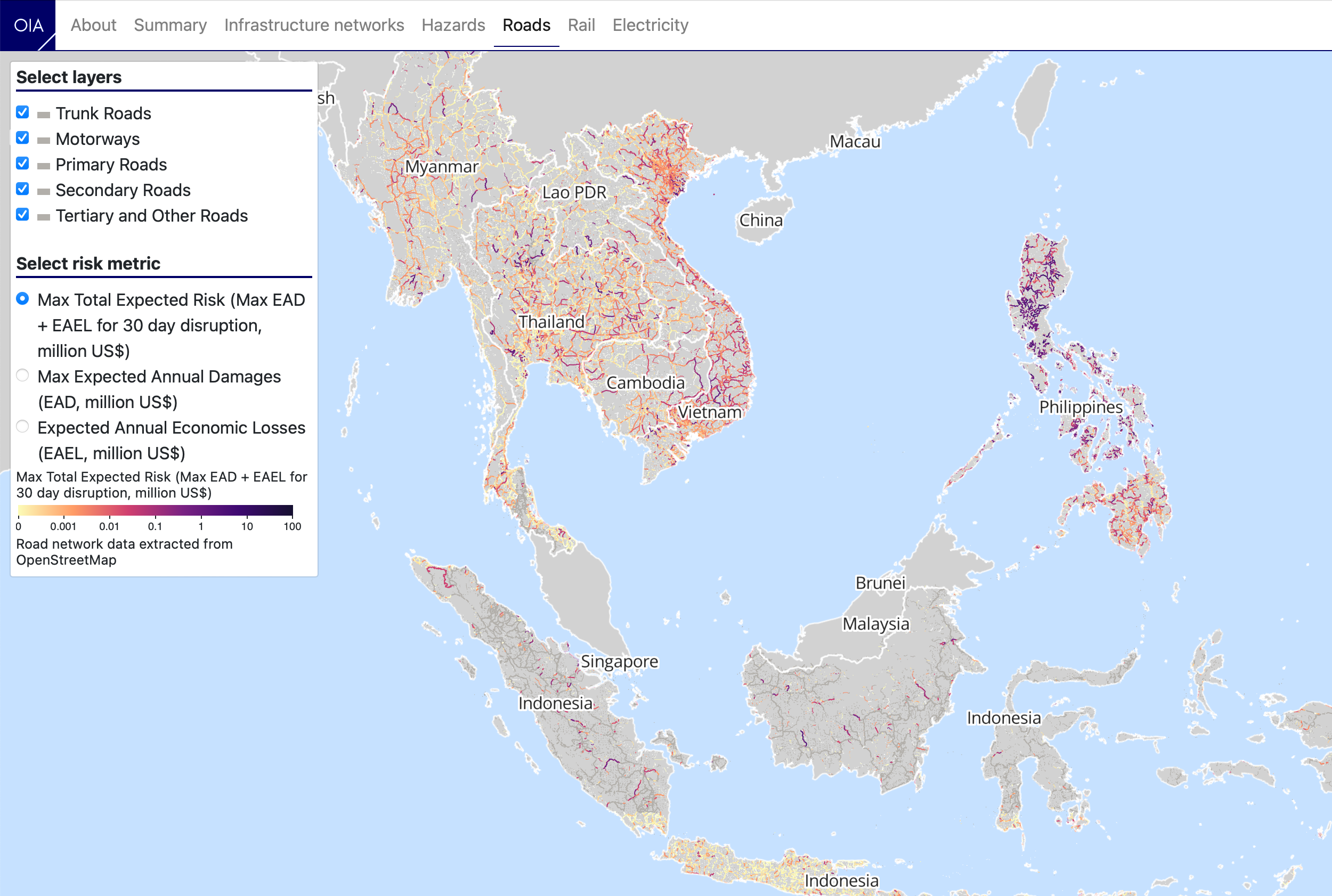Disable the Motorways layer checkbox
1332x896 pixels.
click(22, 138)
